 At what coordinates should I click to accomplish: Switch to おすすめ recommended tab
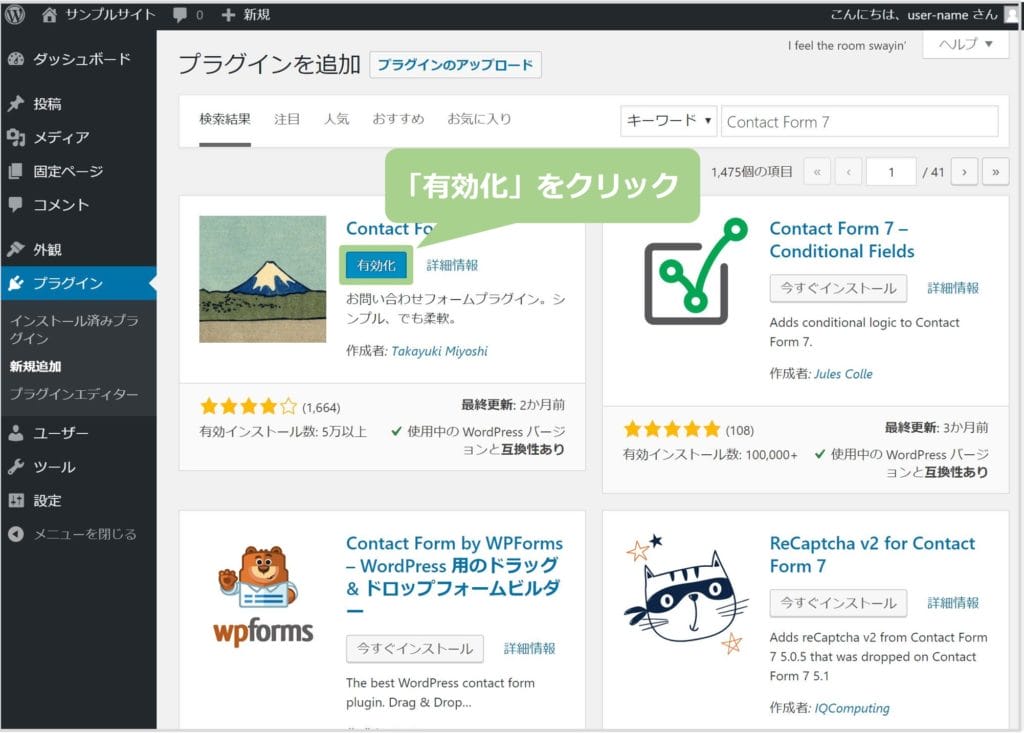point(398,120)
